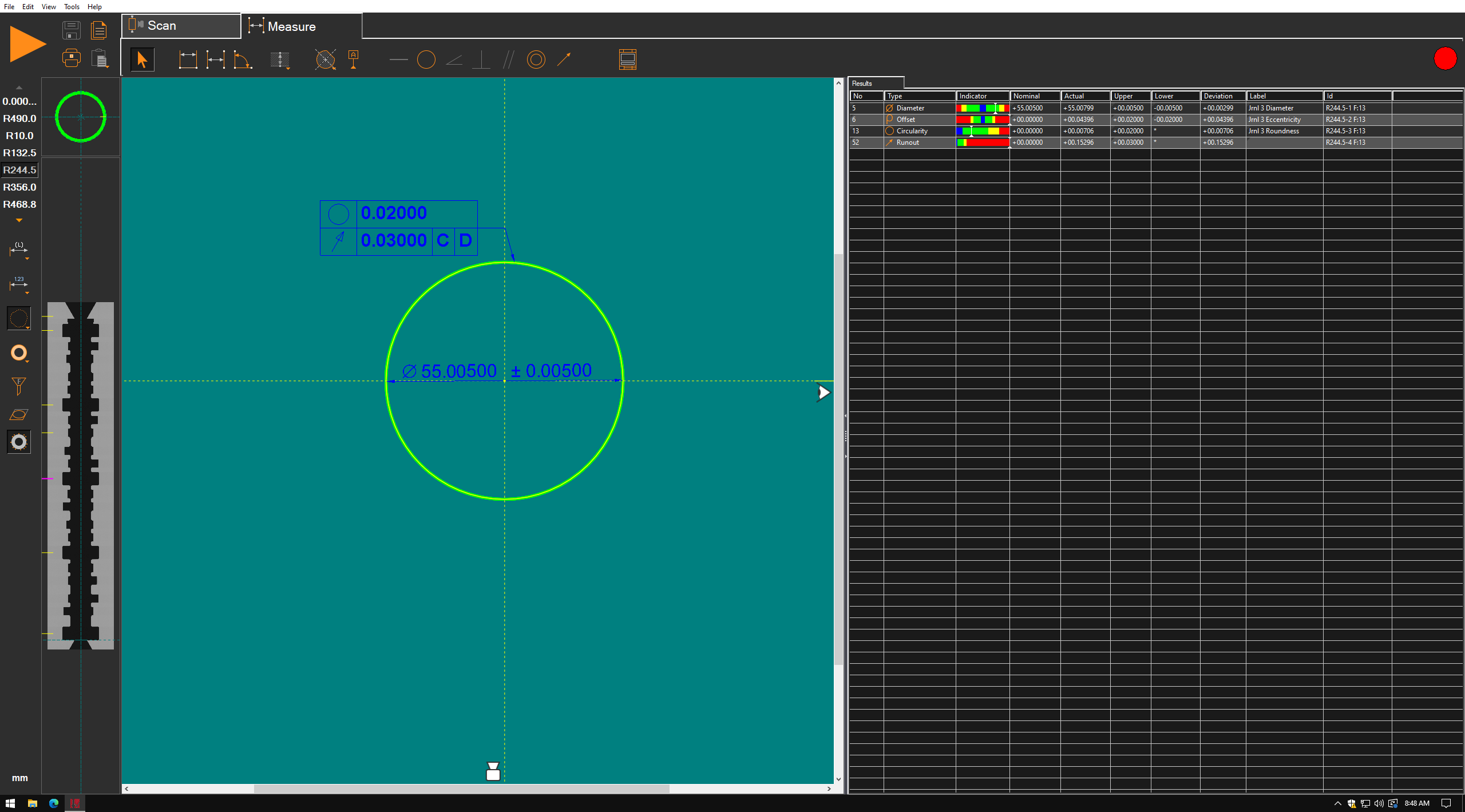Toggle the tilted plane view icon
Image resolution: width=1465 pixels, height=812 pixels.
pyautogui.click(x=19, y=414)
